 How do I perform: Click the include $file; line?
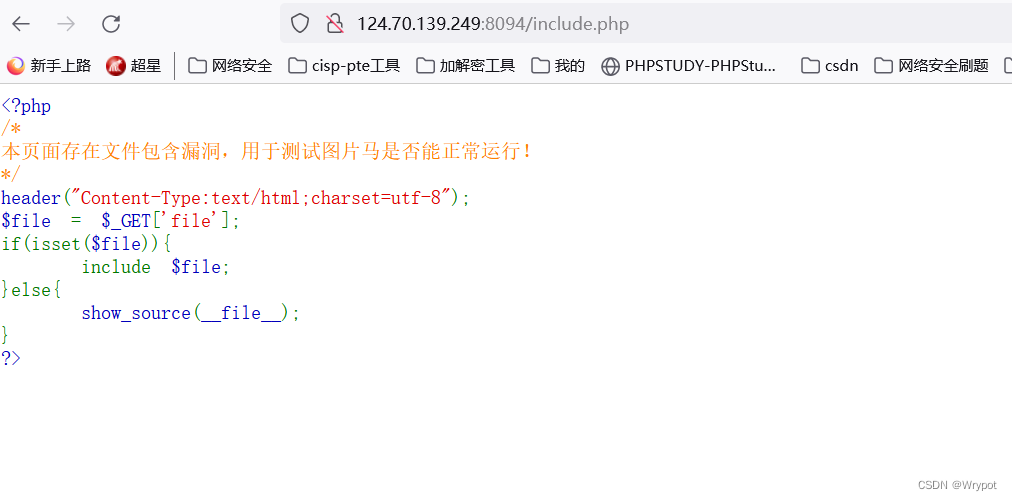156,267
